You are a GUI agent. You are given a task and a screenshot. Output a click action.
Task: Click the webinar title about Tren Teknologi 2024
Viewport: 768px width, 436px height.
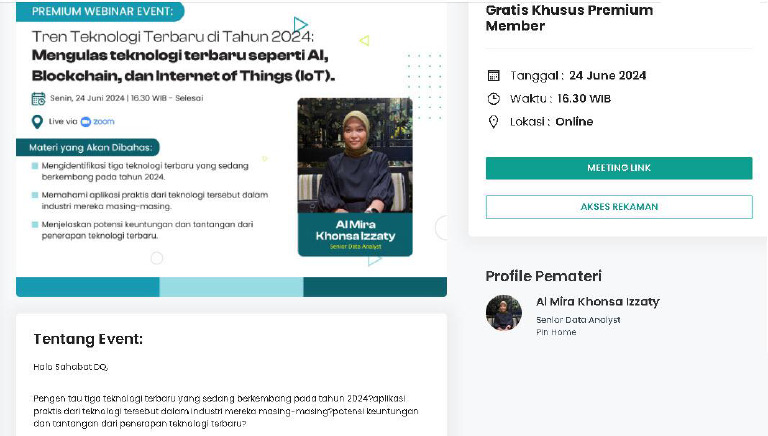pos(180,55)
